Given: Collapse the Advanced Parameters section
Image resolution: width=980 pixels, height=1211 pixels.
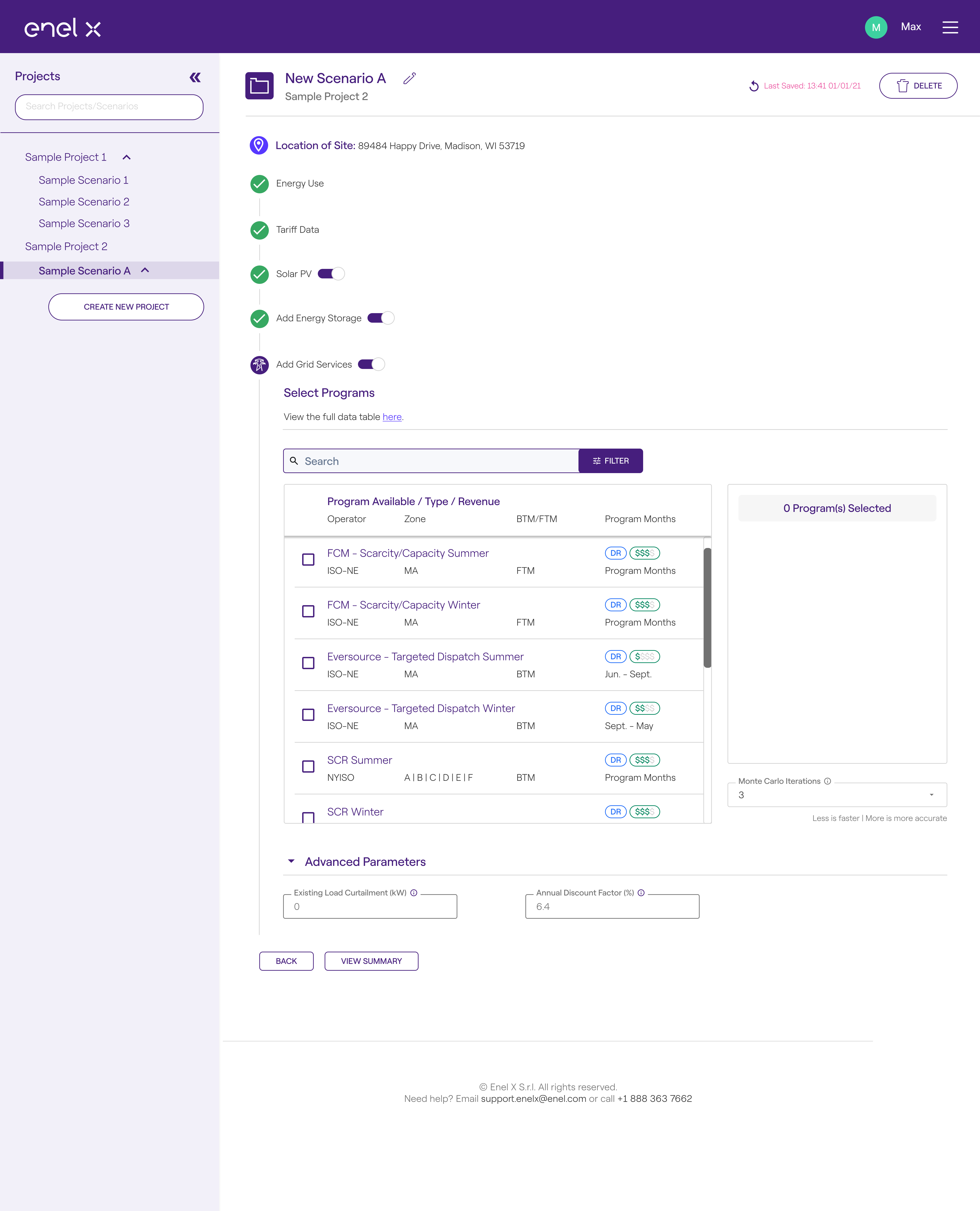Looking at the screenshot, I should point(291,861).
